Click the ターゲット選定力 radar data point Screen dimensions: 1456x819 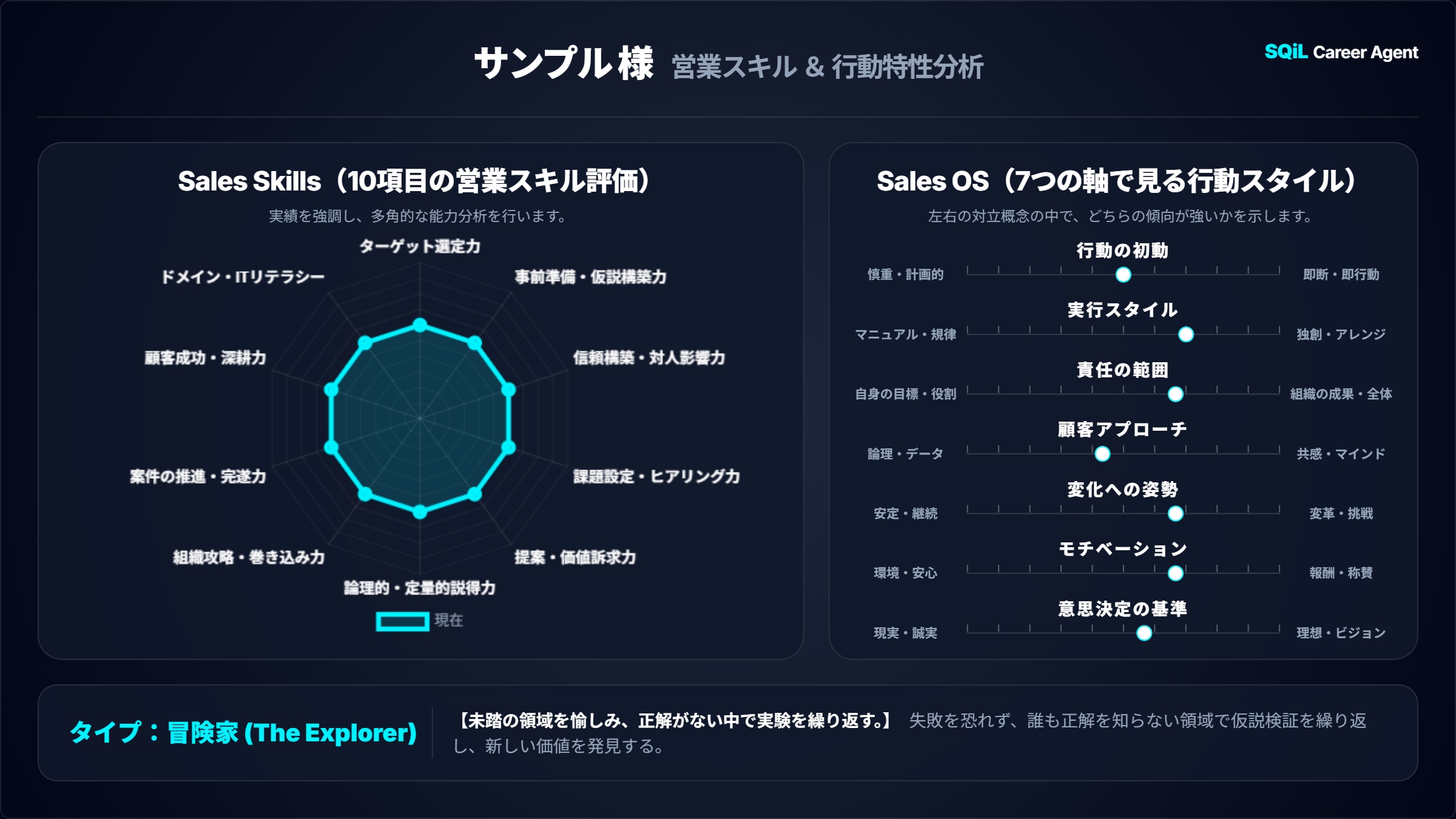[x=420, y=325]
